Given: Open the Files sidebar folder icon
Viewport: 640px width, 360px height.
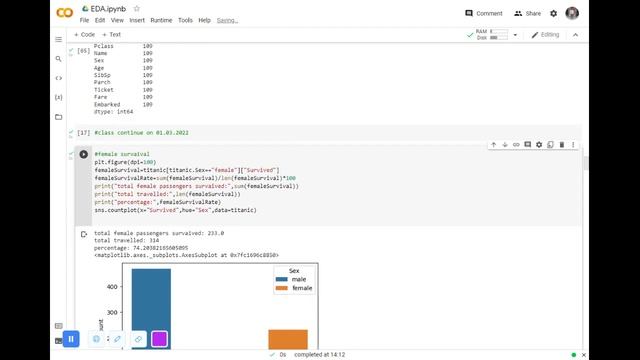Looking at the screenshot, I should [x=59, y=117].
